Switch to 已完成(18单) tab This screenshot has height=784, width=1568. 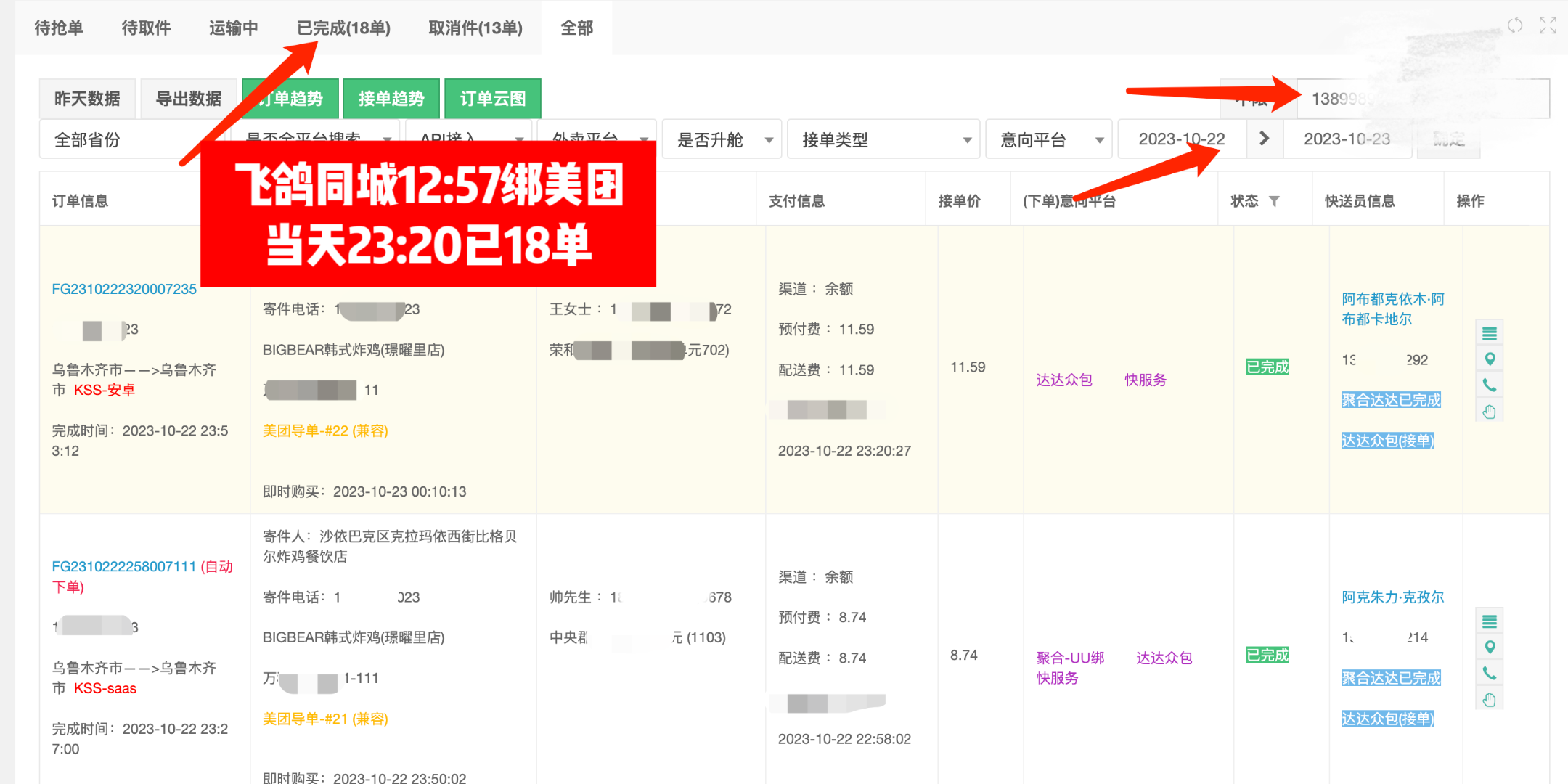[343, 28]
